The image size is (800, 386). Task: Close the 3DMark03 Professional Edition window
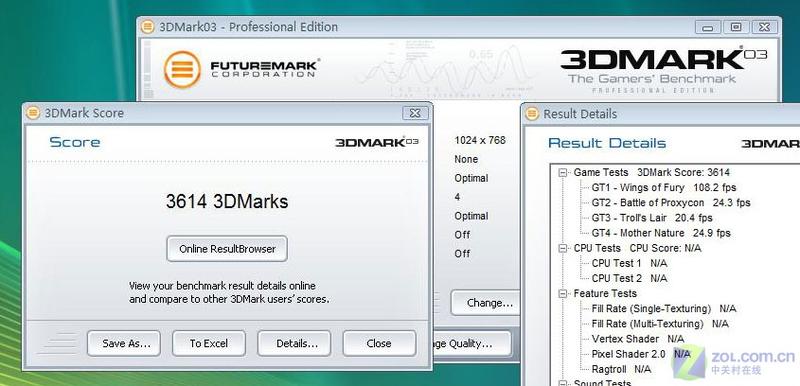click(764, 27)
